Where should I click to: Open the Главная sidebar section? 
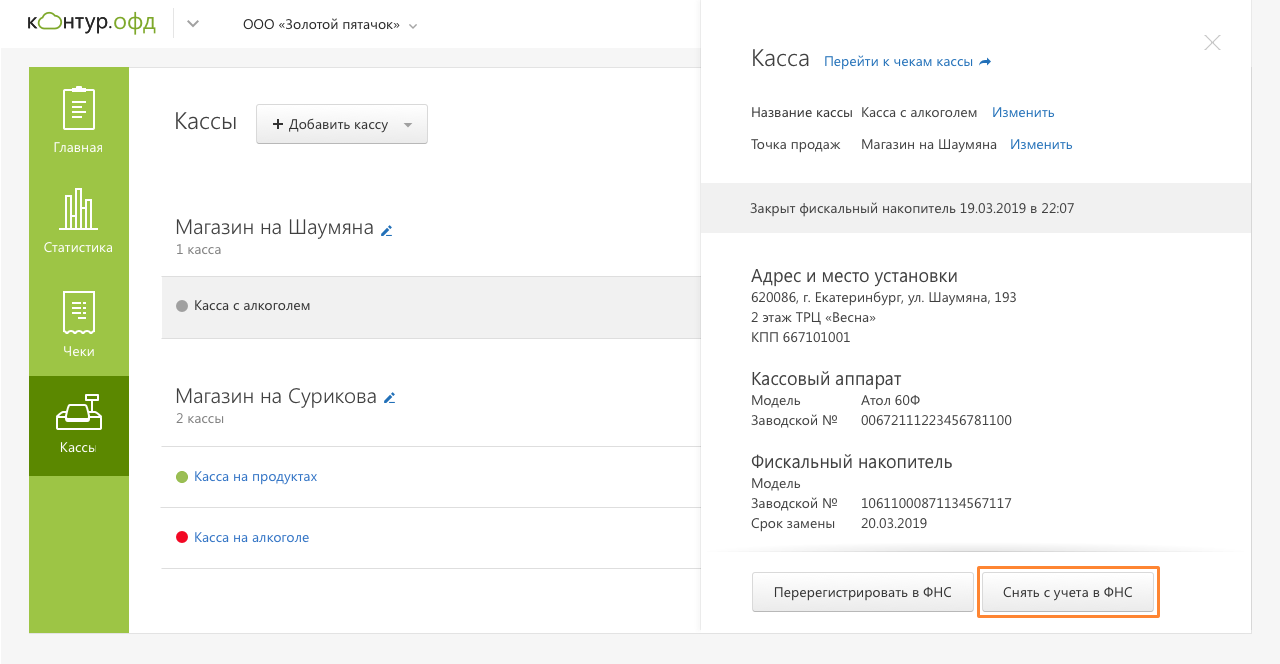point(78,120)
